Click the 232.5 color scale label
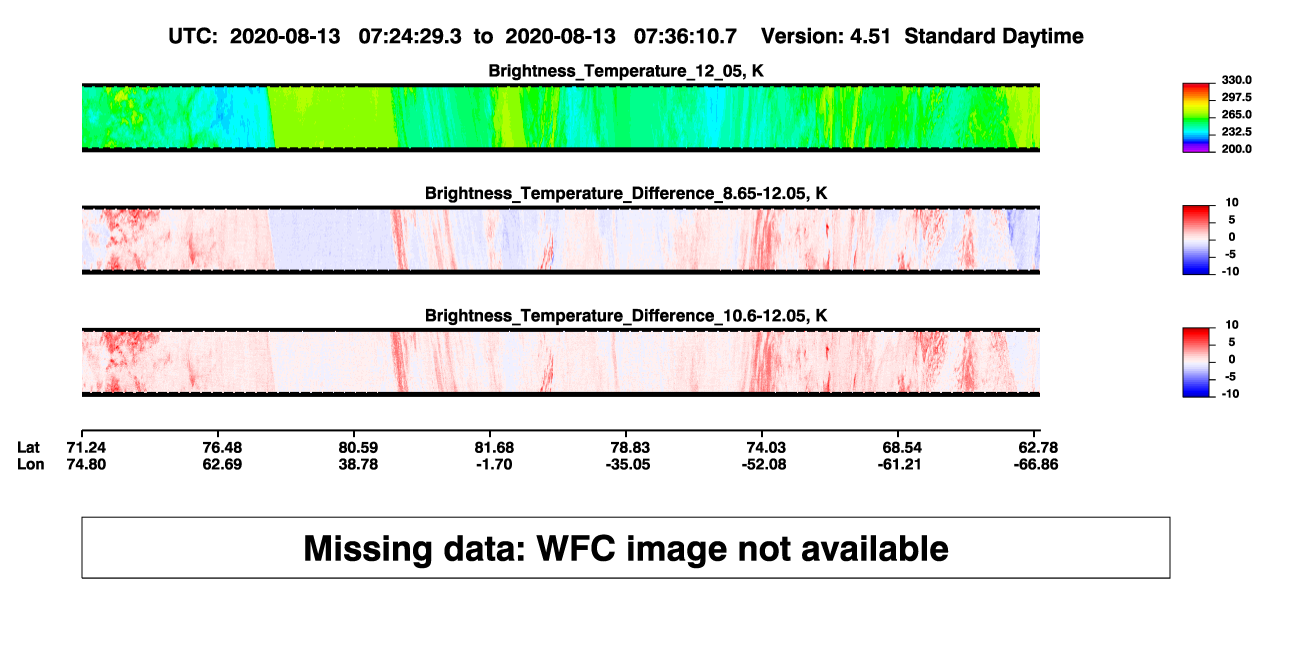1300x667 pixels. pos(1237,132)
